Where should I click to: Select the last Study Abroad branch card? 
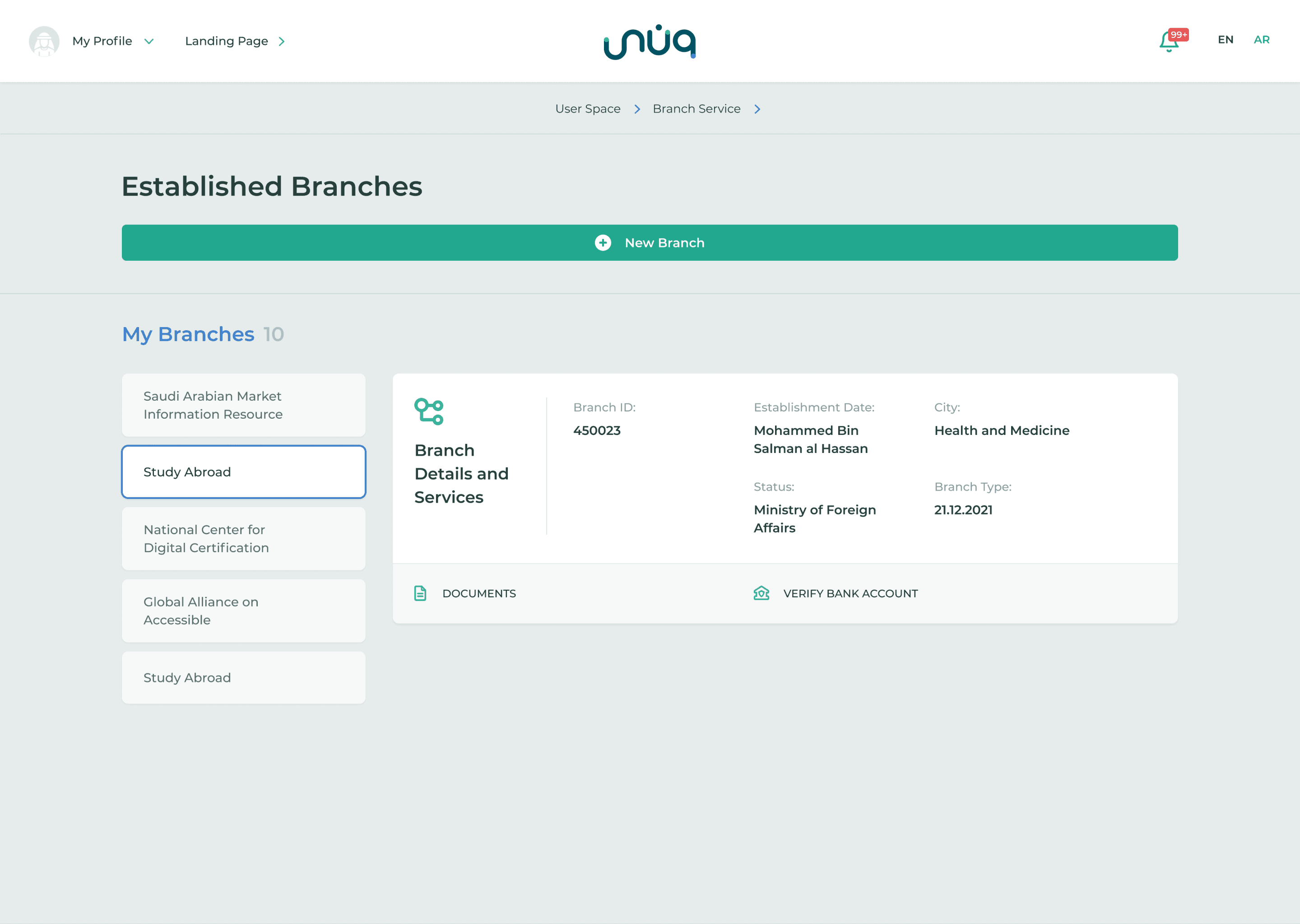point(244,678)
